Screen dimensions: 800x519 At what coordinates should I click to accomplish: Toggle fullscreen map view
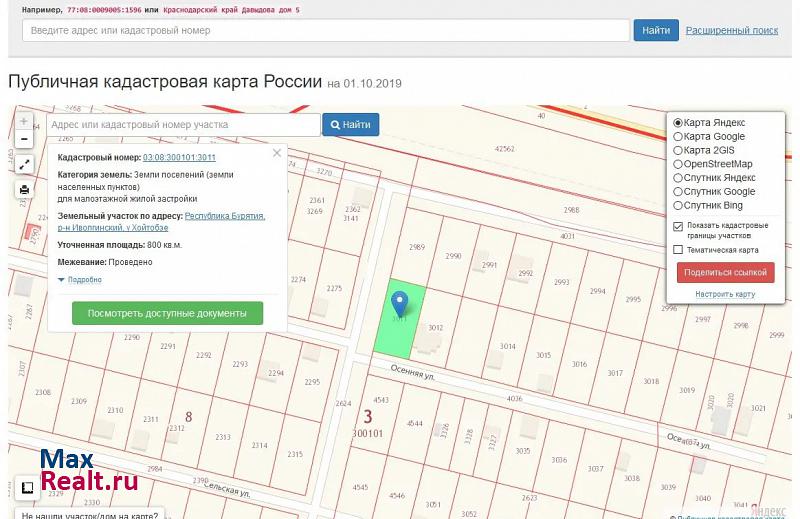(x=24, y=164)
